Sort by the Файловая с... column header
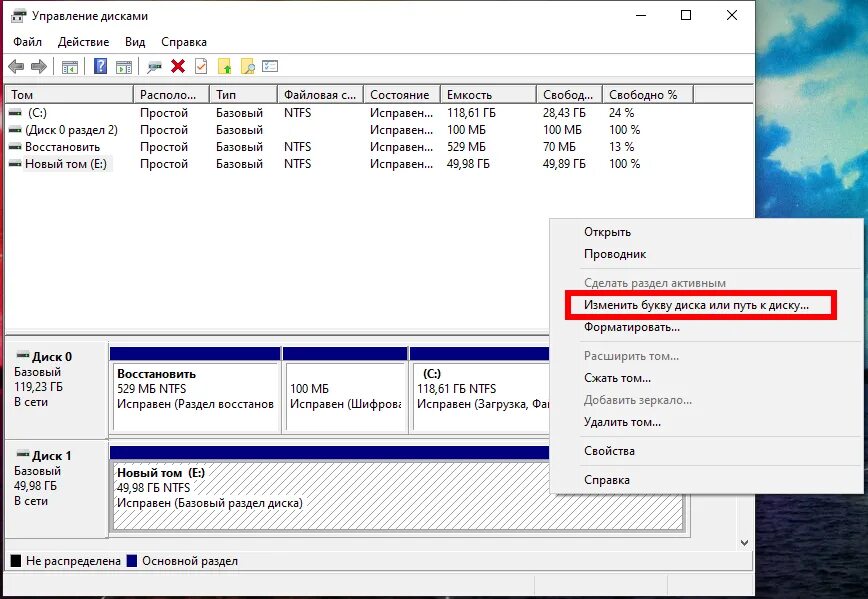The height and width of the screenshot is (599, 868). [x=321, y=95]
